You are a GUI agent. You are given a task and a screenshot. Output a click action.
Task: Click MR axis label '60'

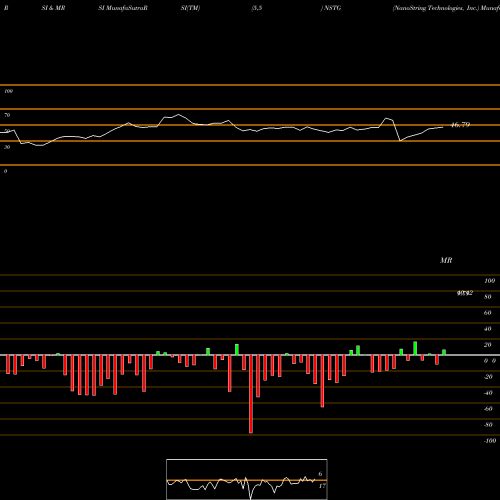pyautogui.click(x=488, y=313)
